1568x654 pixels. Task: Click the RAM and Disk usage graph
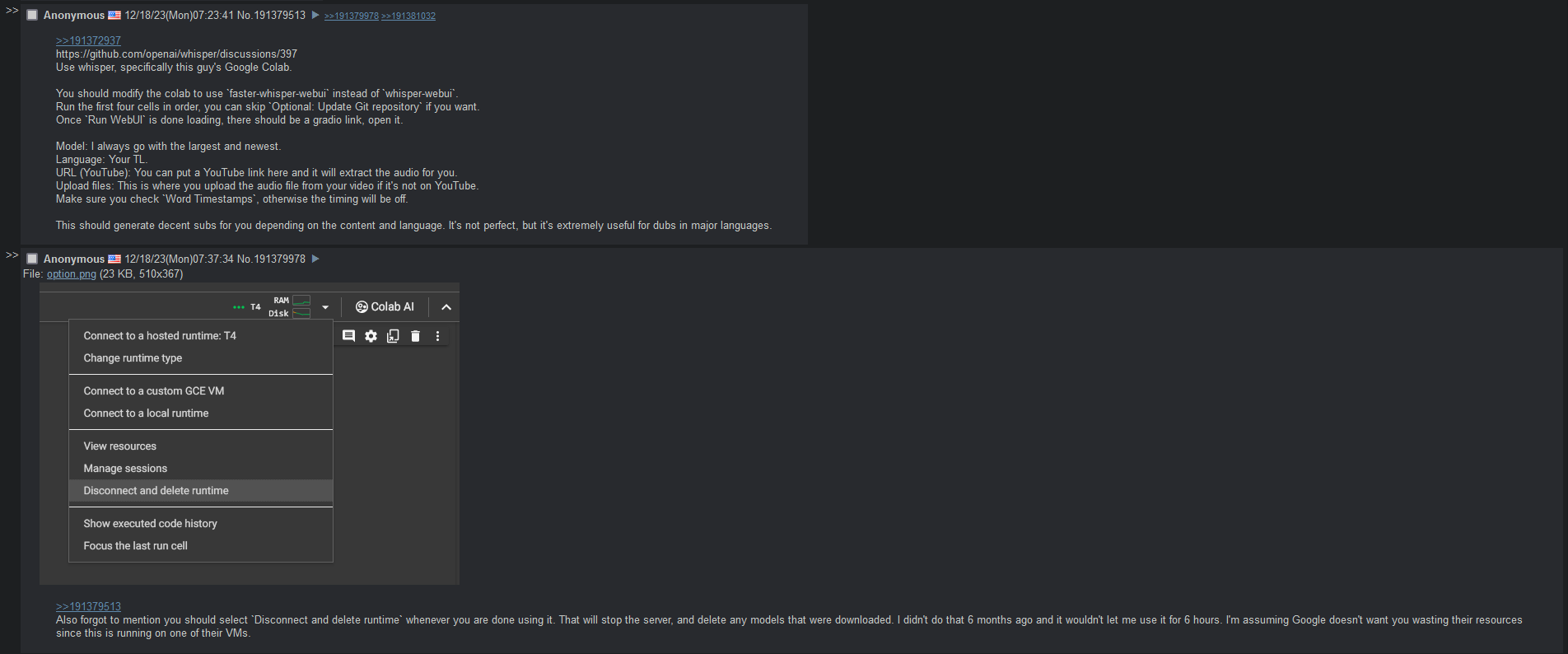click(301, 306)
